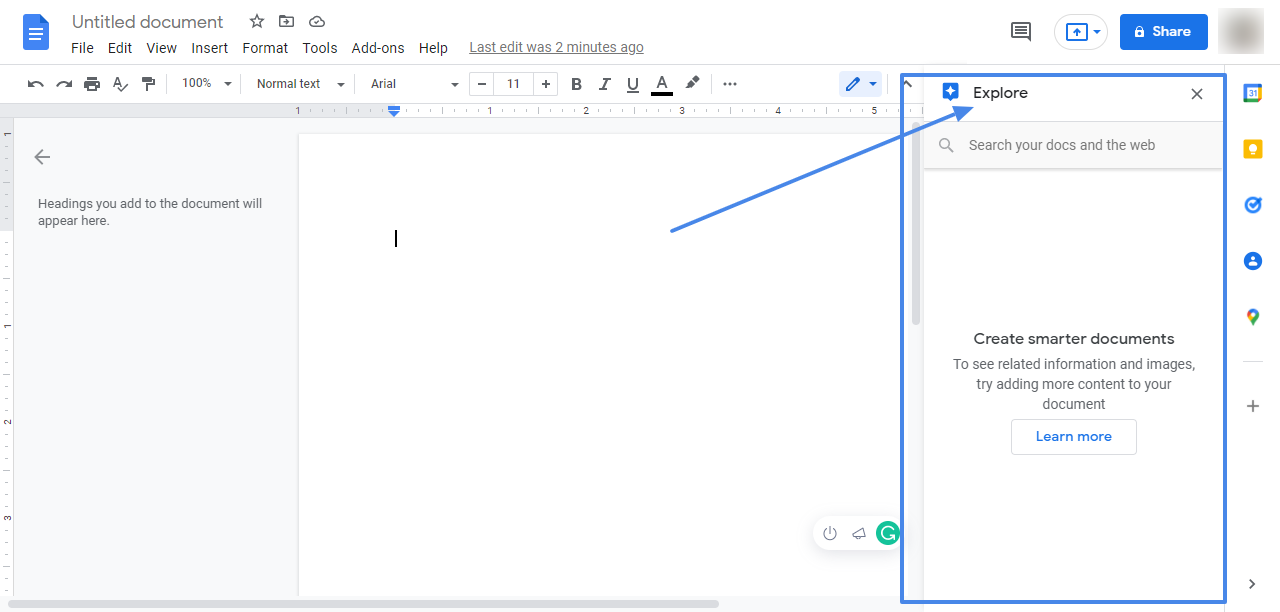This screenshot has width=1280, height=612.
Task: Close the Explore panel
Action: pyautogui.click(x=1197, y=94)
